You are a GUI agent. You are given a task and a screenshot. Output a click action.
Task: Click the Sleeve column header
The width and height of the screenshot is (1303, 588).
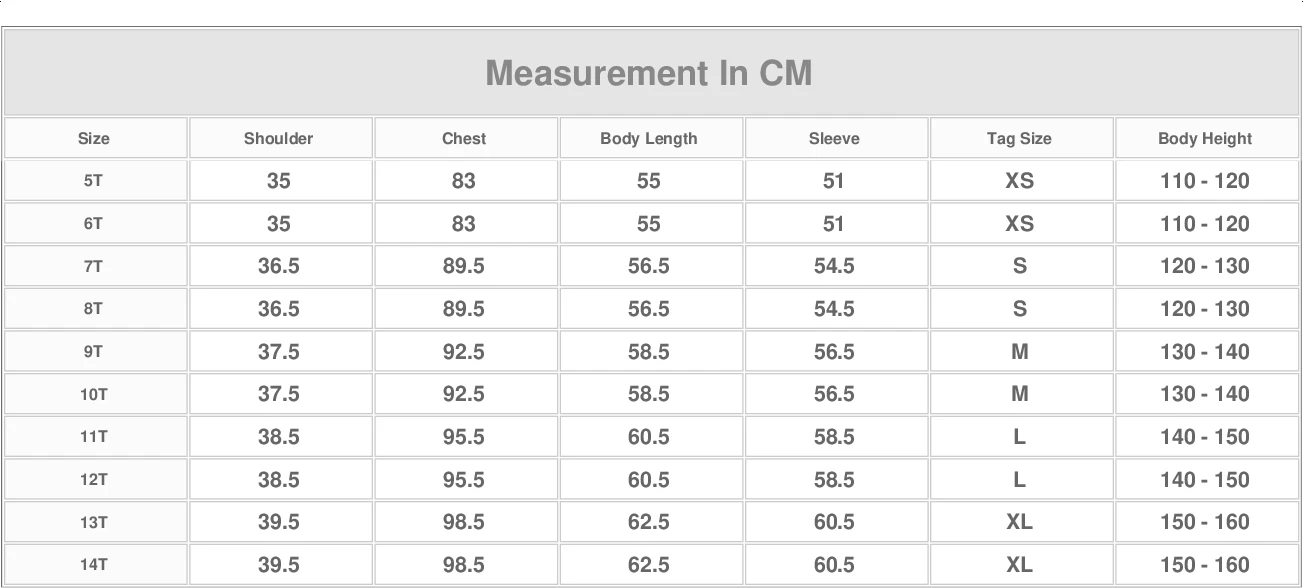coord(834,138)
